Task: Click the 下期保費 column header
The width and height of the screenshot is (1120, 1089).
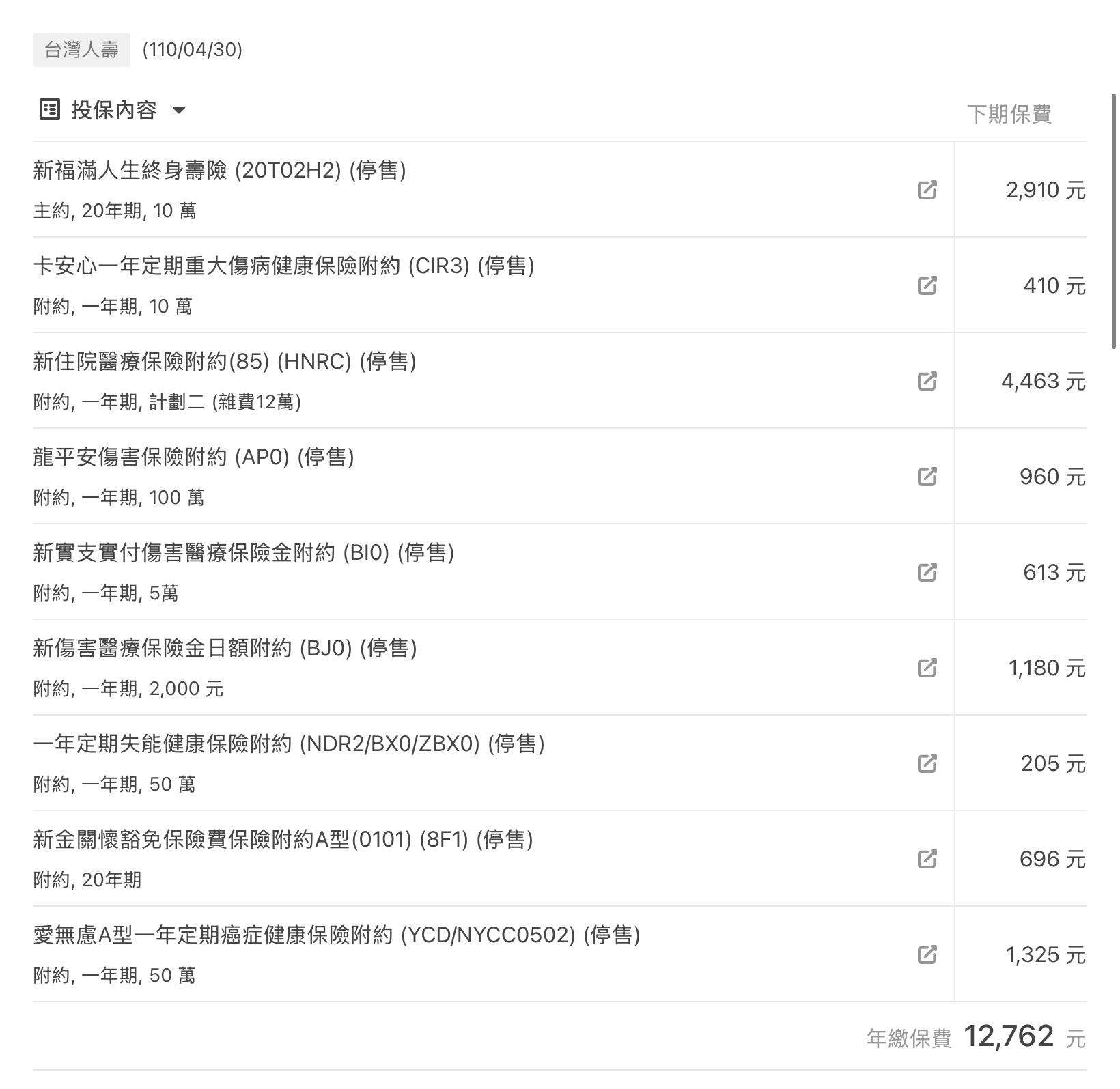Action: [1009, 114]
